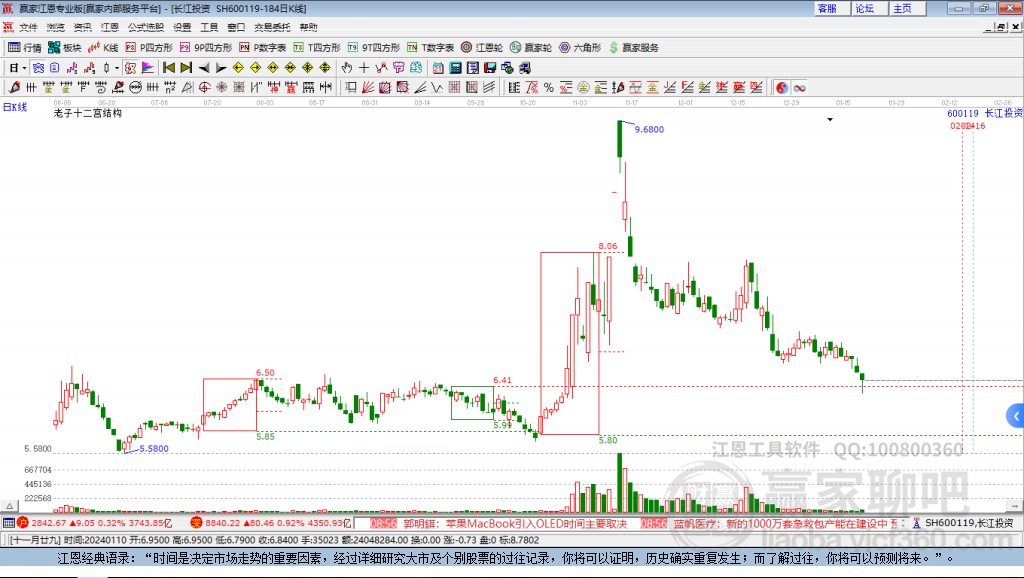Open the 公式选股 menu
1024x578 pixels.
146,27
